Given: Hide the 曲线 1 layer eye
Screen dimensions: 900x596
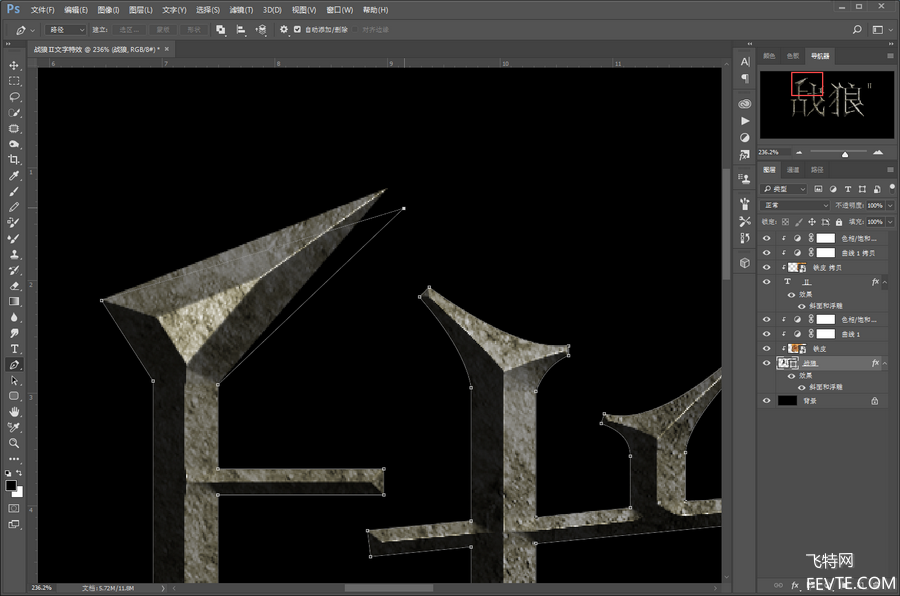Looking at the screenshot, I should (x=767, y=334).
